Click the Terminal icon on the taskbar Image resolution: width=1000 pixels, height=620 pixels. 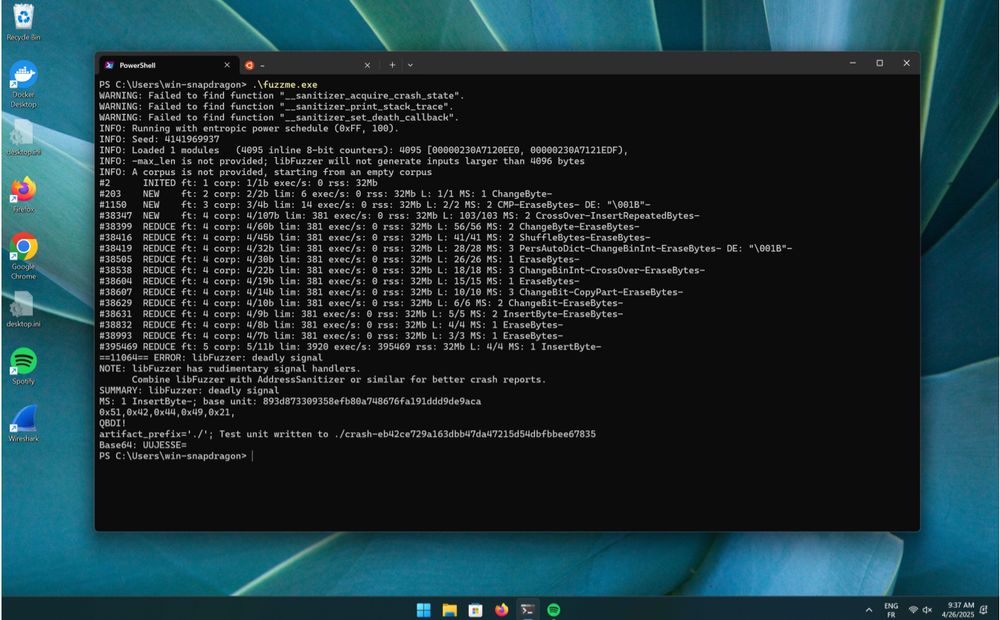point(527,610)
